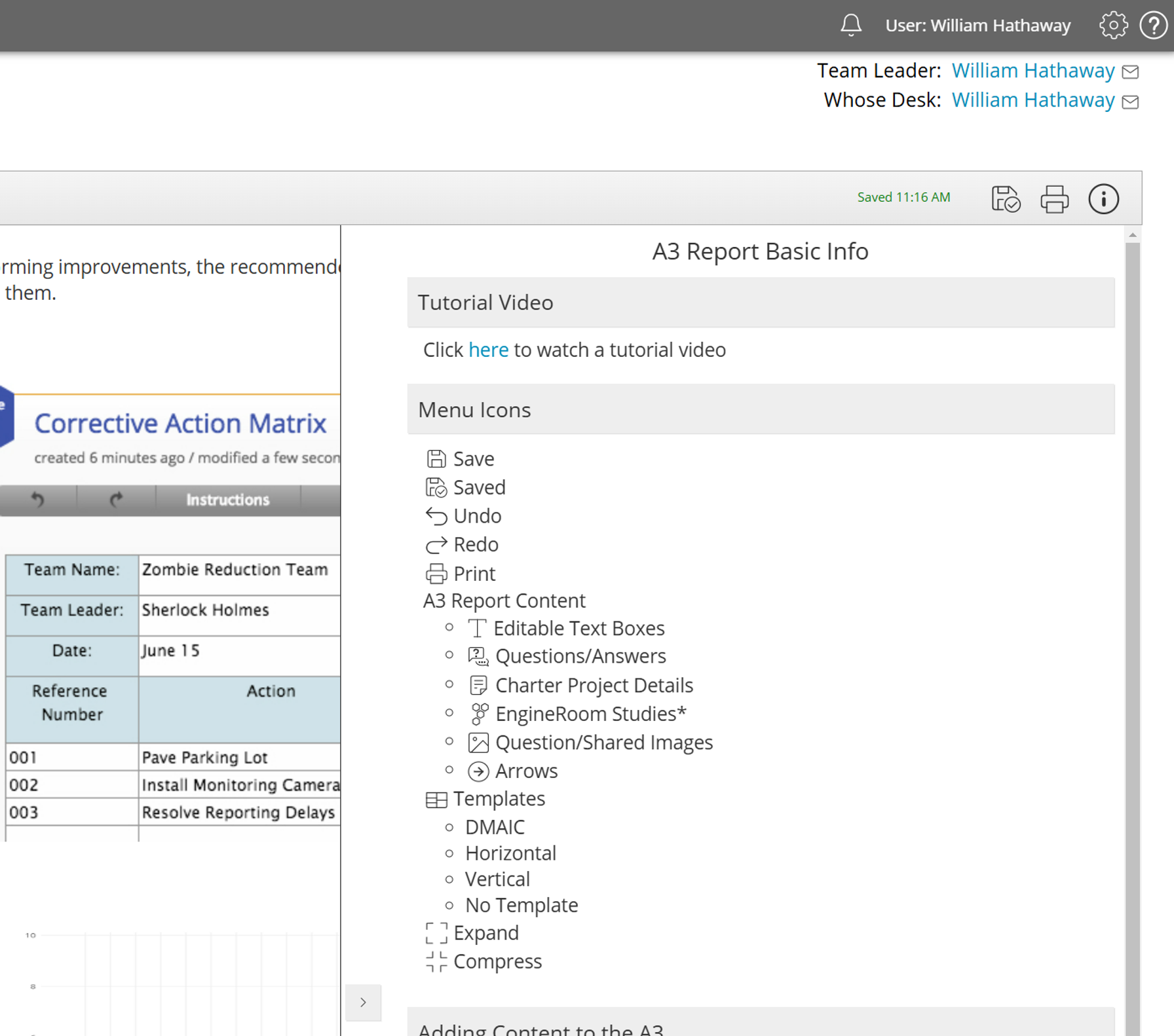This screenshot has height=1036, width=1174.
Task: Expand the Tutorial Video section header
Action: pyautogui.click(x=760, y=303)
